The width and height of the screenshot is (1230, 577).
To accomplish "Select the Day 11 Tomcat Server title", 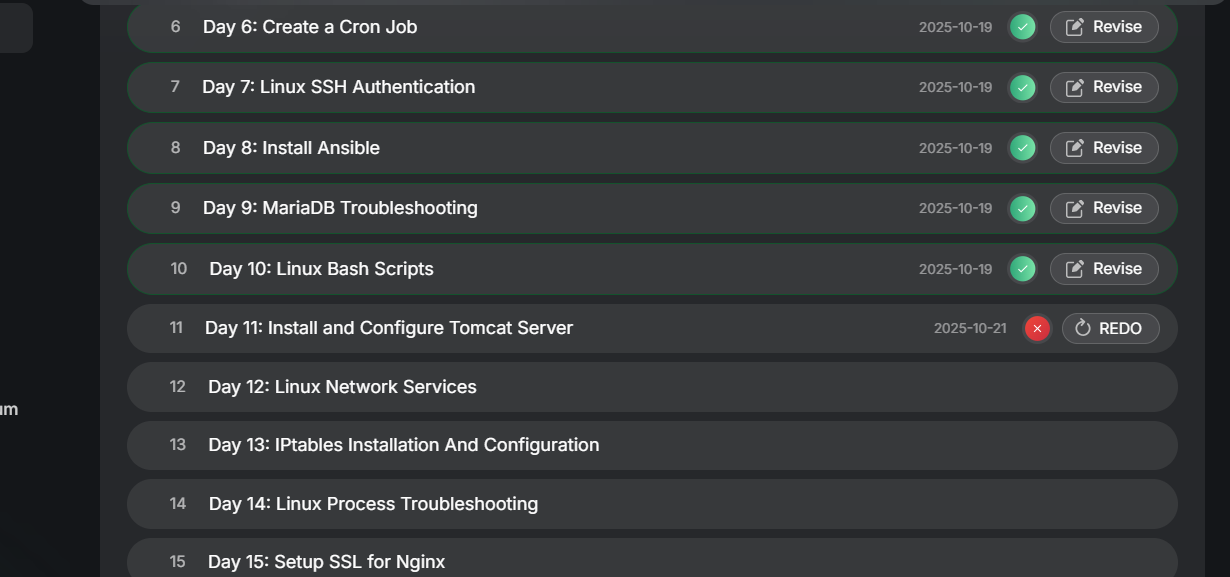I will point(388,328).
